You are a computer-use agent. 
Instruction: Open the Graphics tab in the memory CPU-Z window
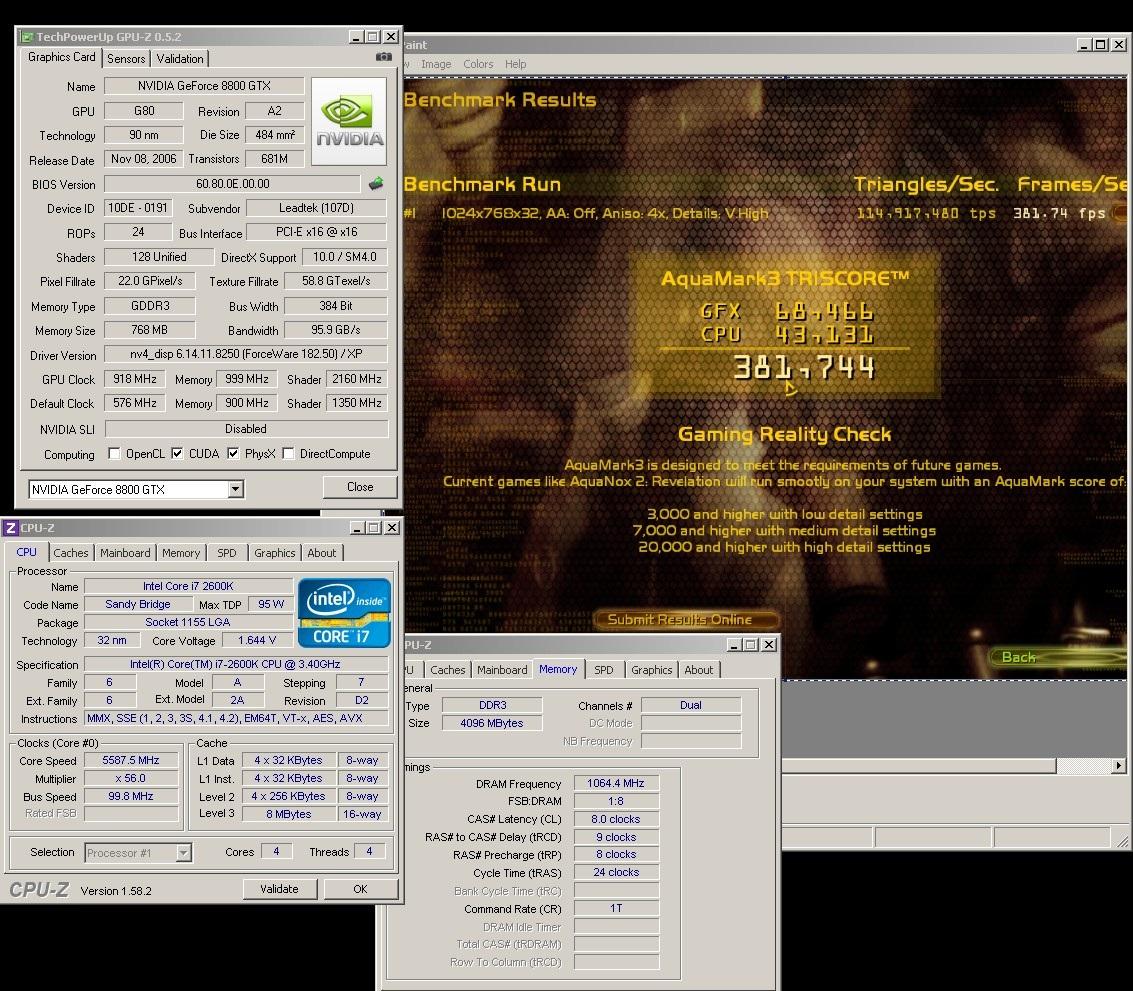pyautogui.click(x=651, y=670)
